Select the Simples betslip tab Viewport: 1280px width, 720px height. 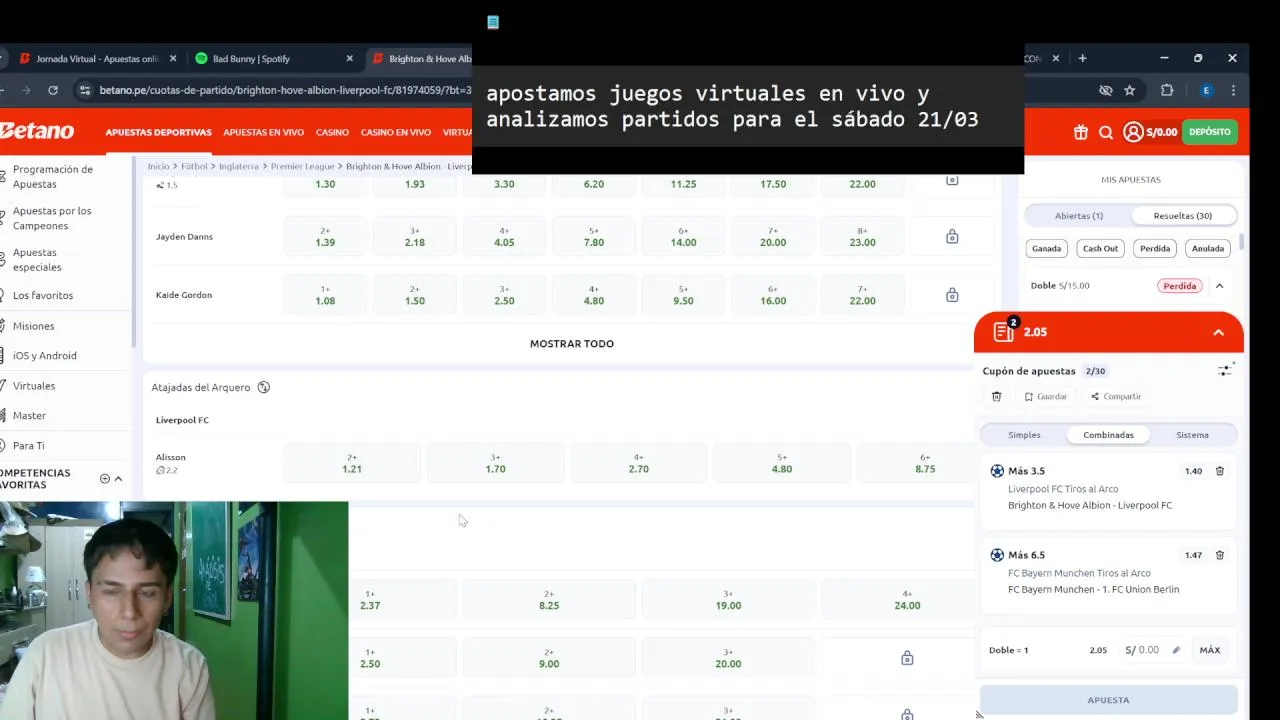coord(1024,435)
